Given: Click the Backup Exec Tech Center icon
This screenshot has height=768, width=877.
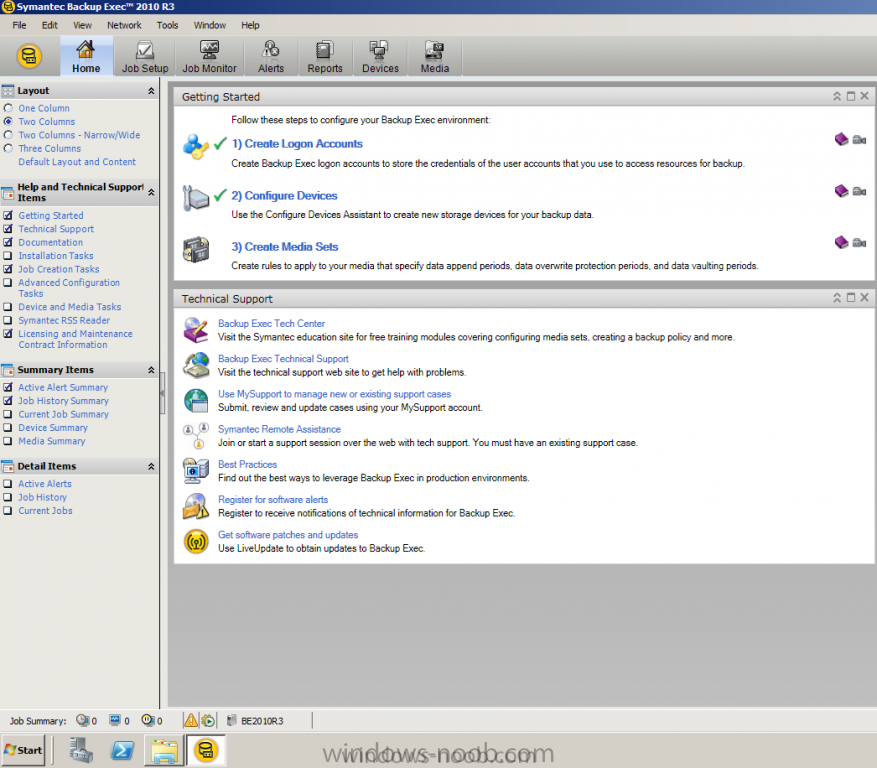Looking at the screenshot, I should tap(196, 330).
